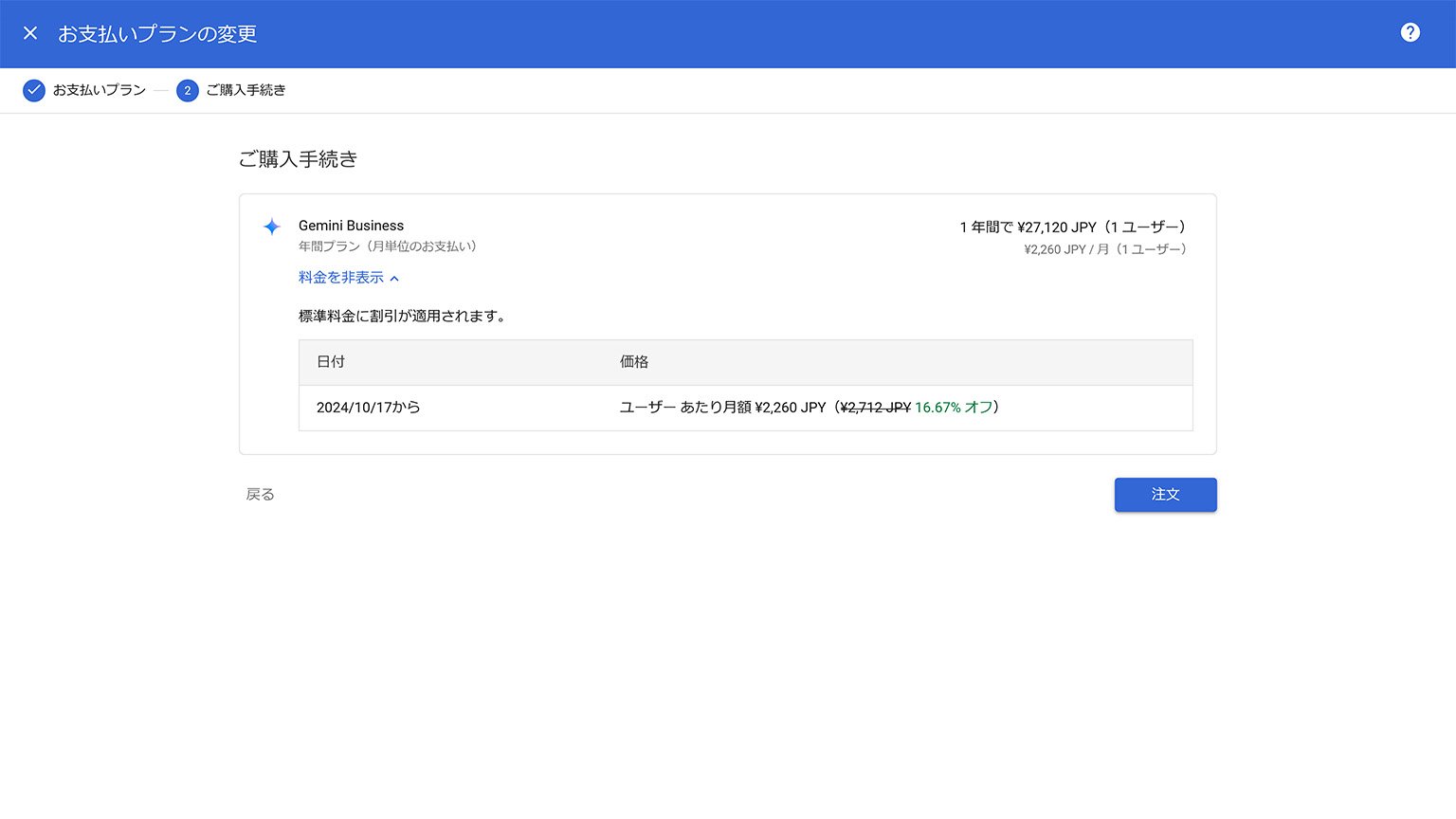Click the Gemini sparkle icon

coord(272,227)
